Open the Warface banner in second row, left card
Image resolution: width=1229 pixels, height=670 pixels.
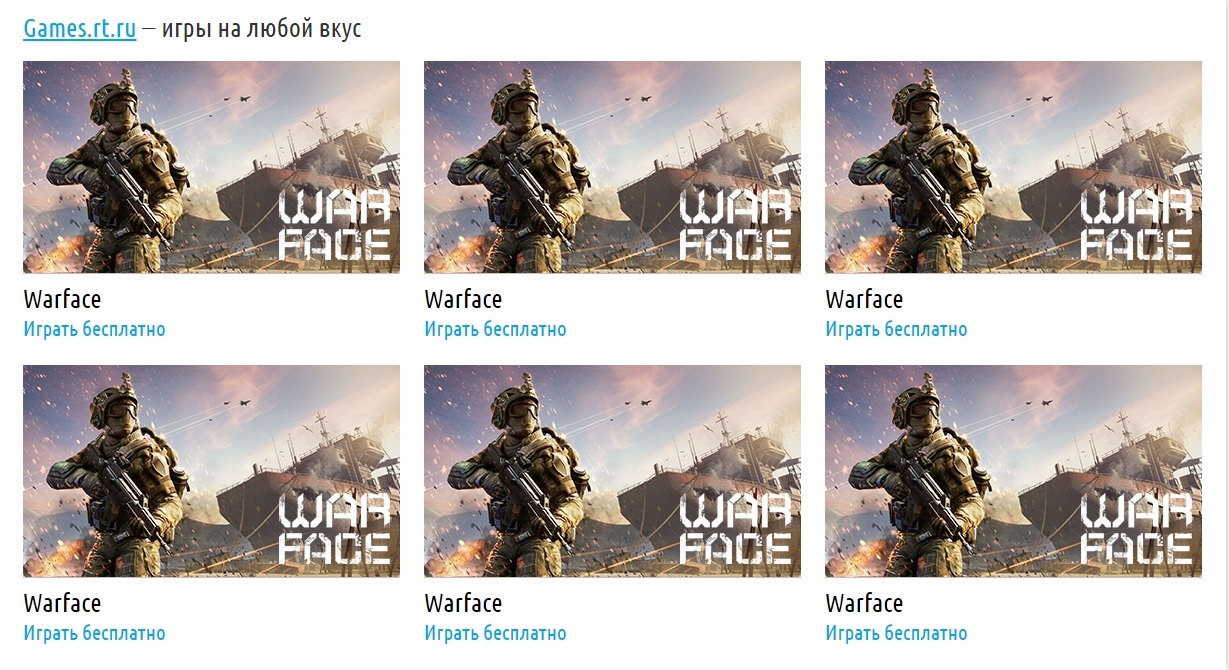click(211, 471)
